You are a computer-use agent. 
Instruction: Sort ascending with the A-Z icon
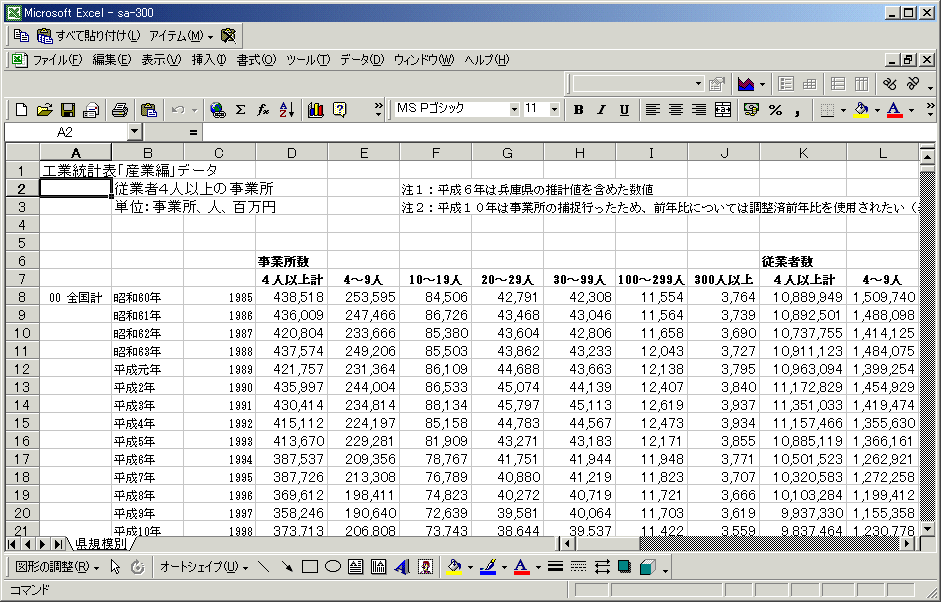coord(287,110)
